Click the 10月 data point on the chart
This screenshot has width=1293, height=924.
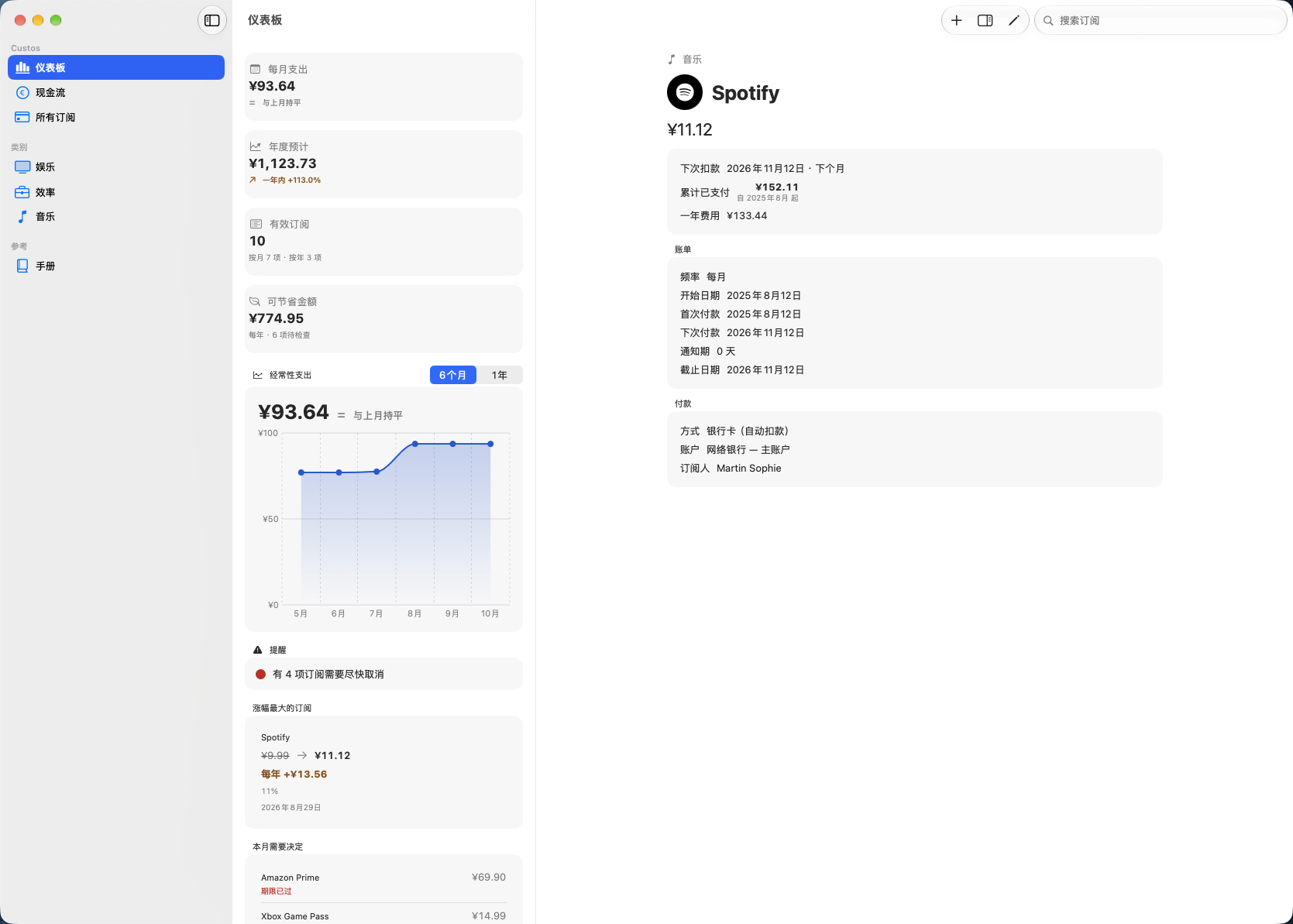click(490, 444)
